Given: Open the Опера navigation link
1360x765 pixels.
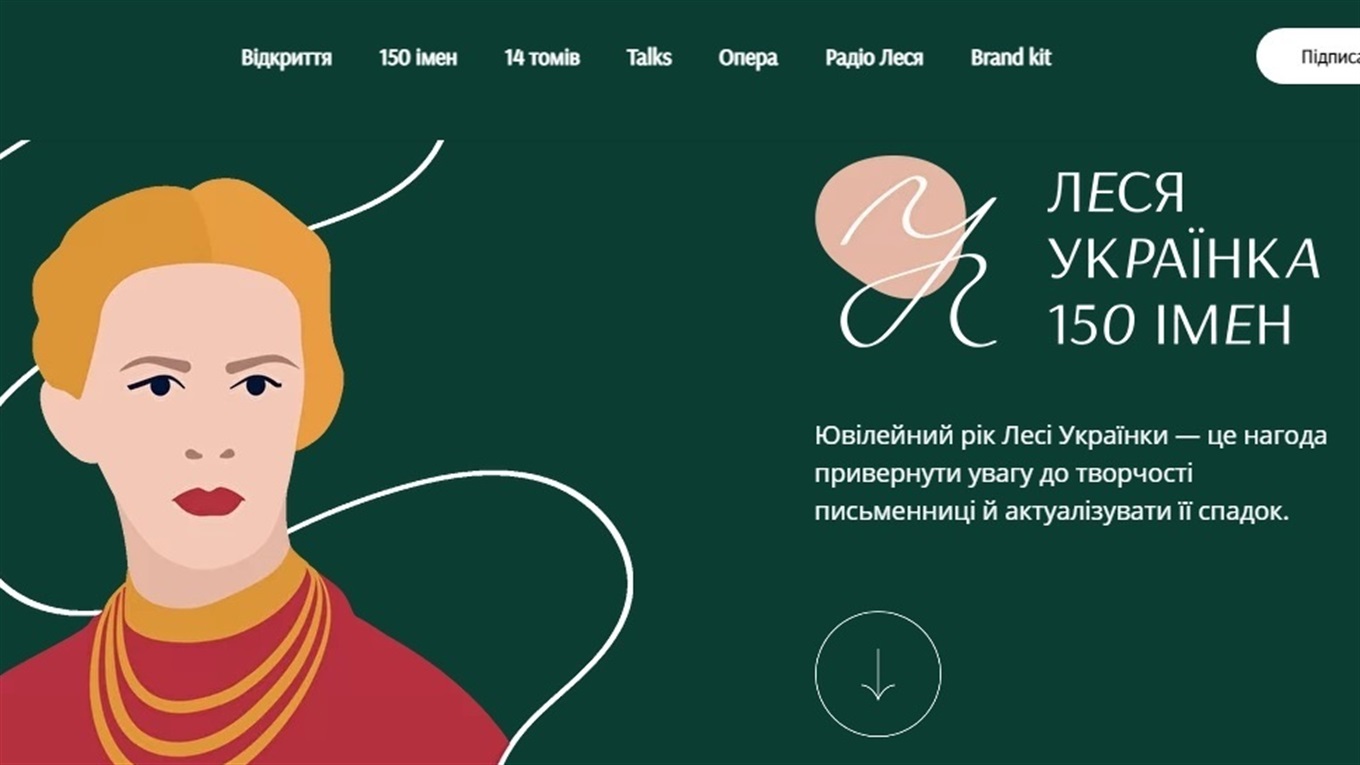Looking at the screenshot, I should pyautogui.click(x=748, y=58).
